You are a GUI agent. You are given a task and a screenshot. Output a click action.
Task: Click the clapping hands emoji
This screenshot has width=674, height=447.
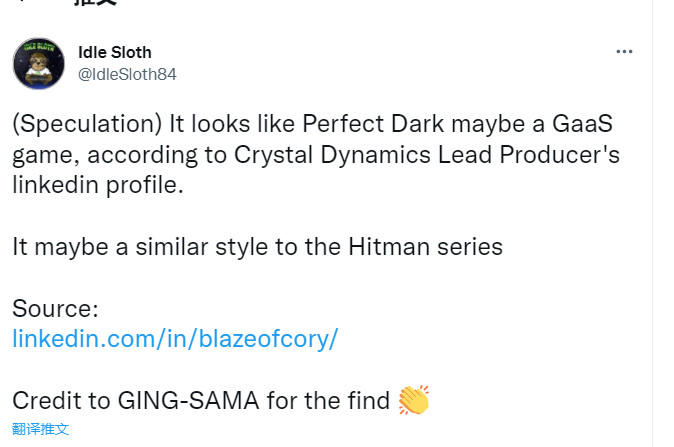(413, 401)
